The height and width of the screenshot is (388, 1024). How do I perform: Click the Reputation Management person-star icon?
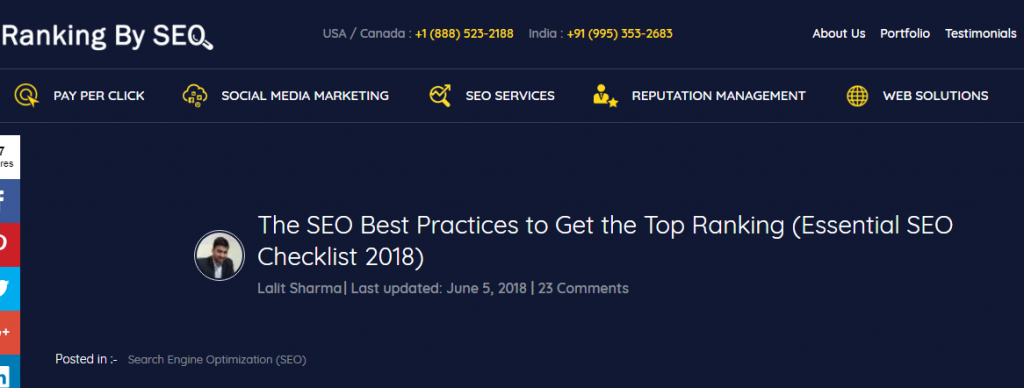tap(605, 95)
